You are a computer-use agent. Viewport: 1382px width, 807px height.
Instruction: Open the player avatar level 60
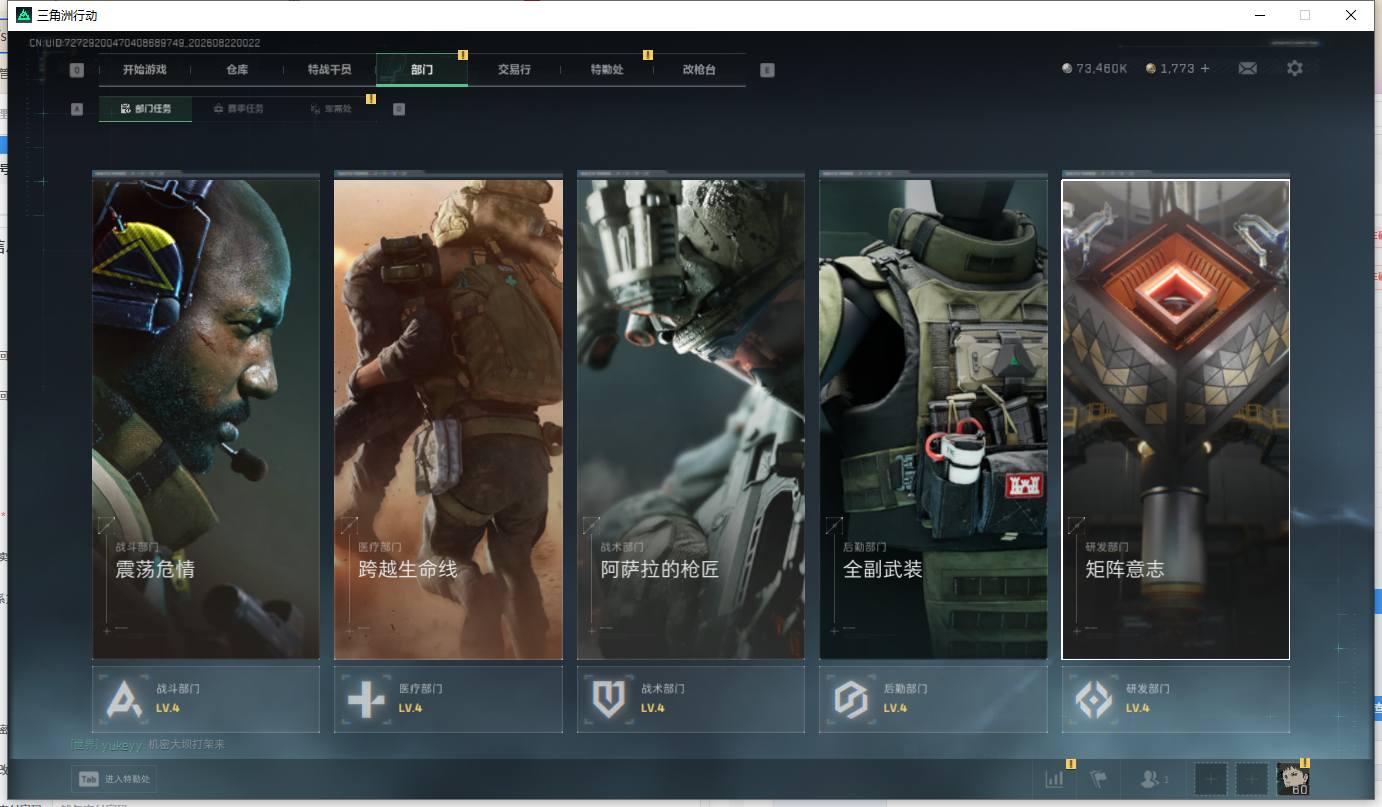(1293, 778)
